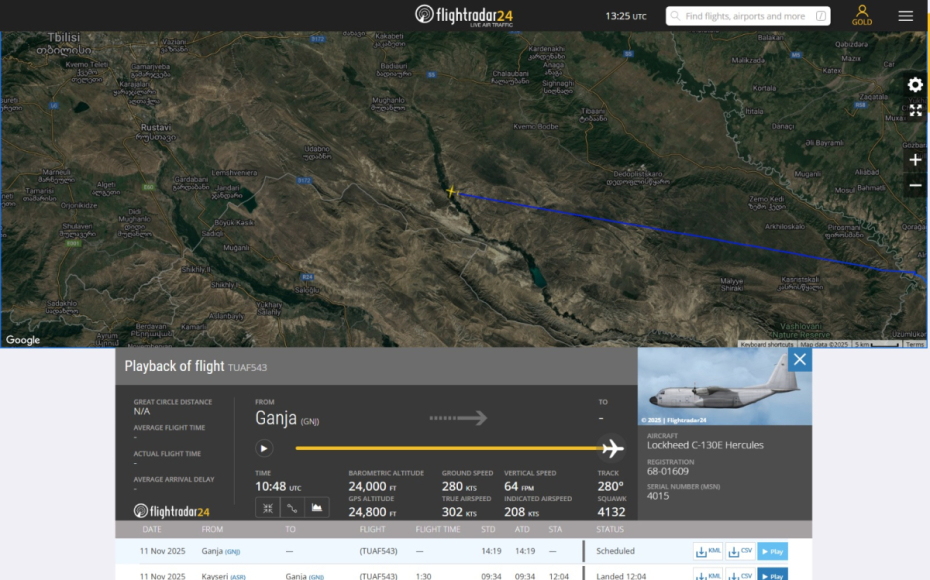Open the hamburger main menu

tap(905, 16)
